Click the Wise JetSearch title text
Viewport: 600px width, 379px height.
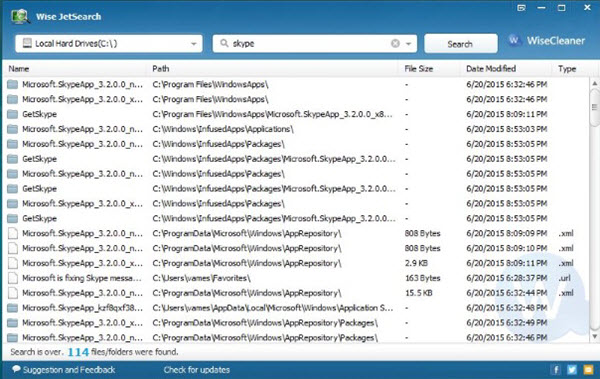click(x=68, y=16)
